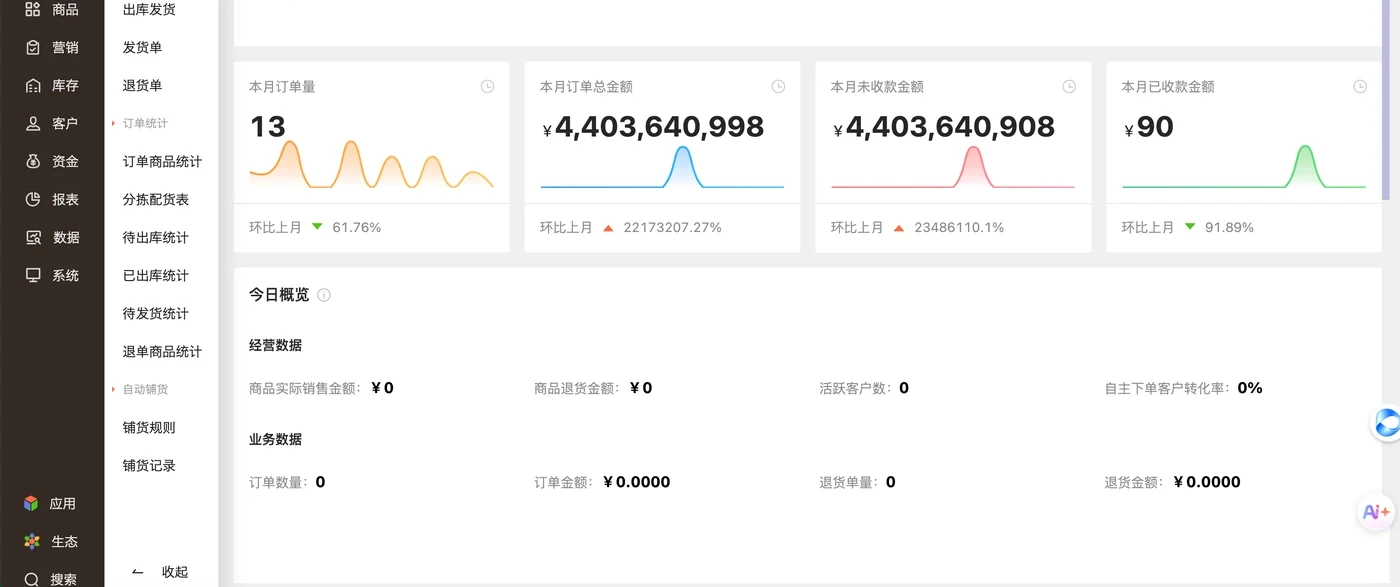Image resolution: width=1400 pixels, height=587 pixels.
Task: Open 已出库统计 submenu item
Action: 156,275
